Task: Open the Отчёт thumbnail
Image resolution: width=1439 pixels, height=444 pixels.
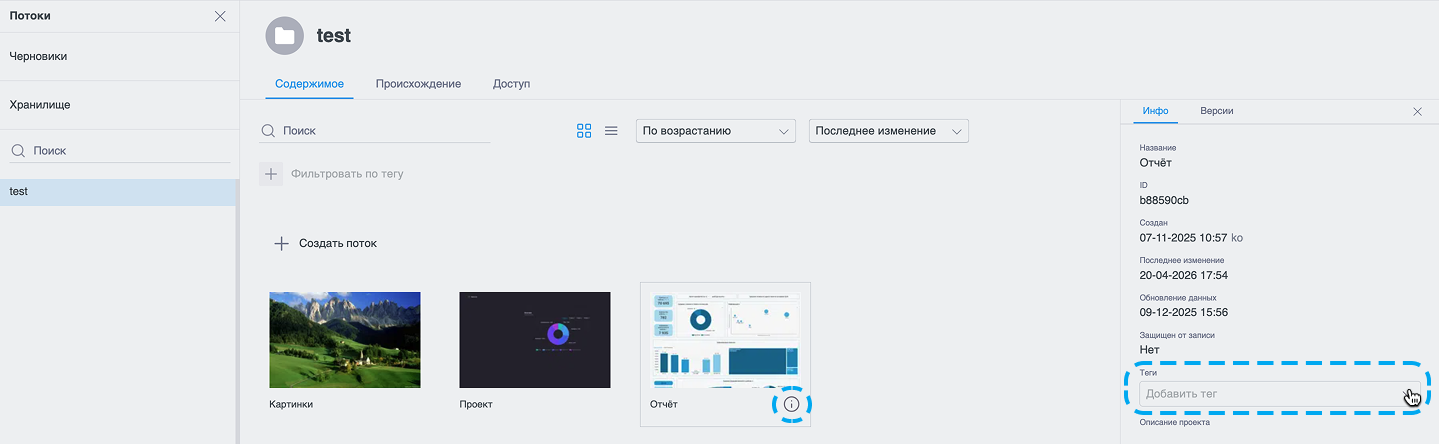Action: click(725, 340)
